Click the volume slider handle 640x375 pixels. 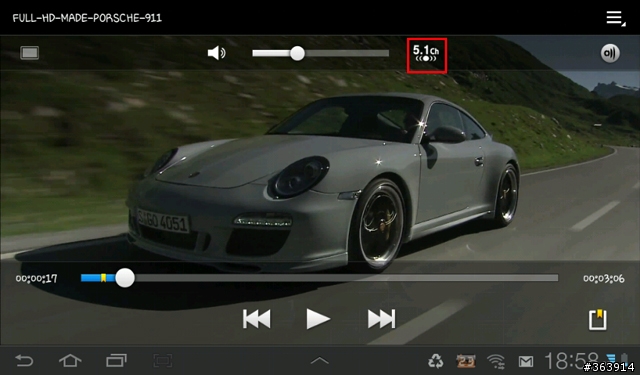click(297, 53)
